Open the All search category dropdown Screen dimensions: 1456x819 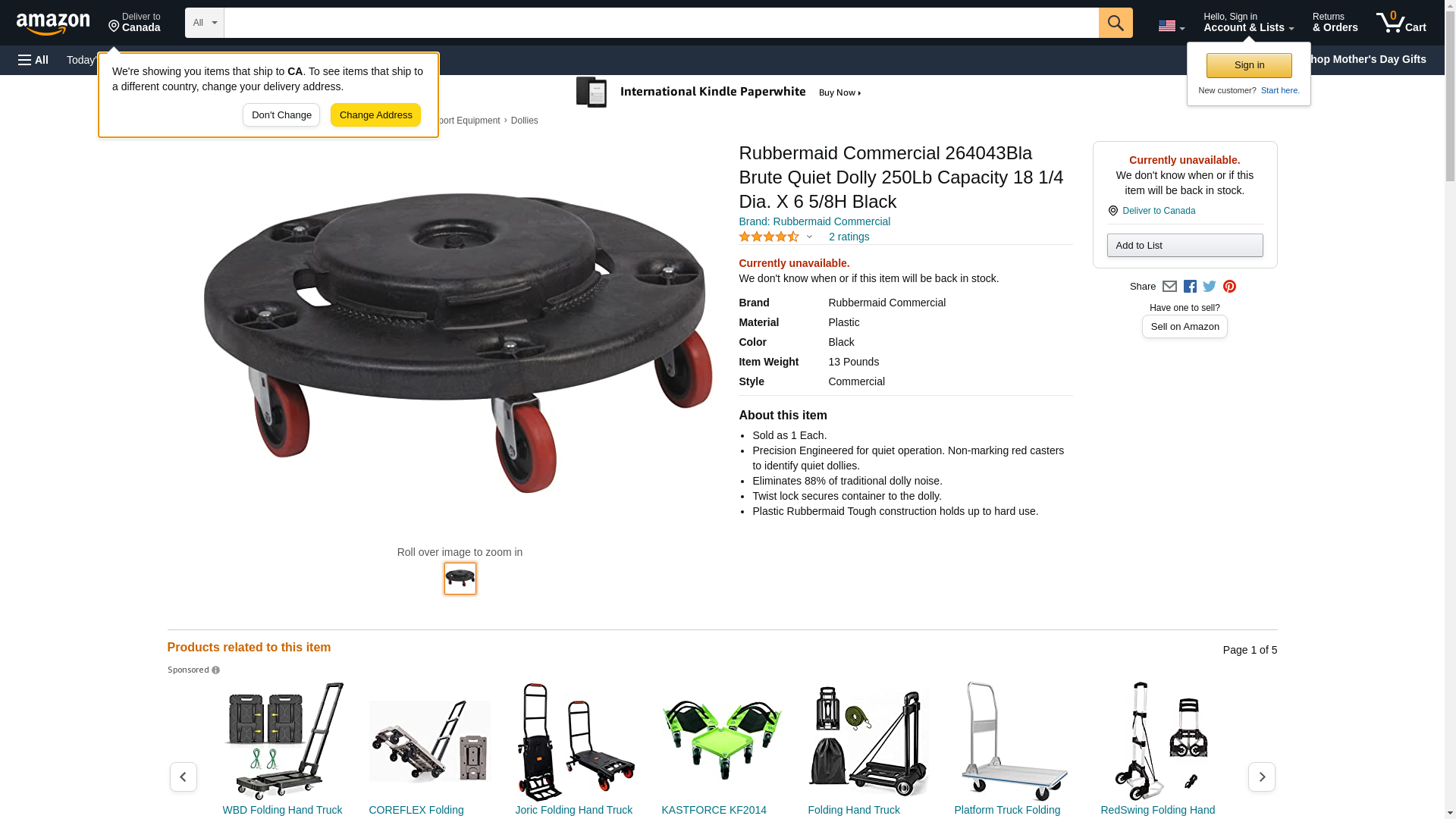[x=205, y=23]
